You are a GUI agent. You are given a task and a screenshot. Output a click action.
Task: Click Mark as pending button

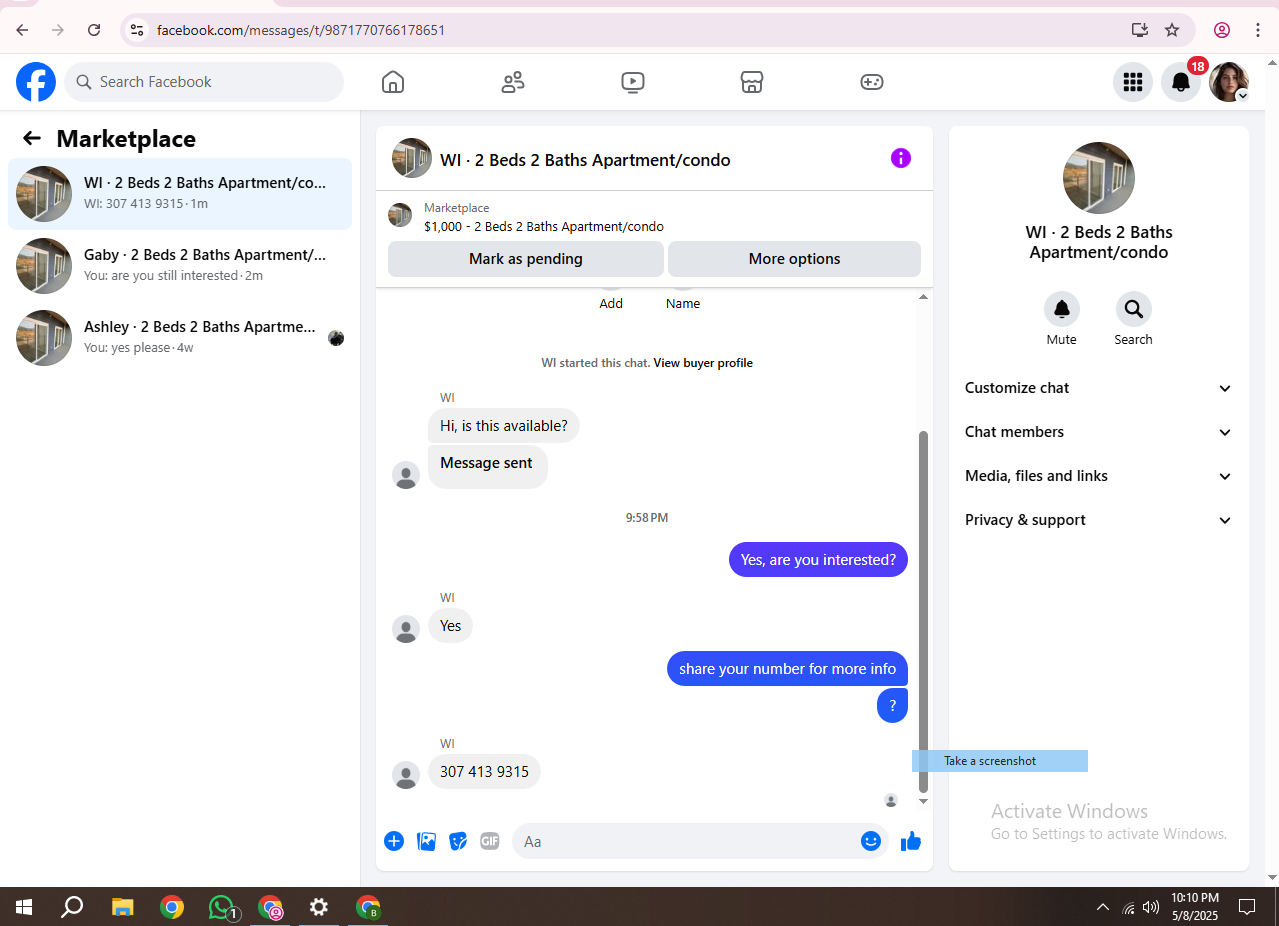526,259
